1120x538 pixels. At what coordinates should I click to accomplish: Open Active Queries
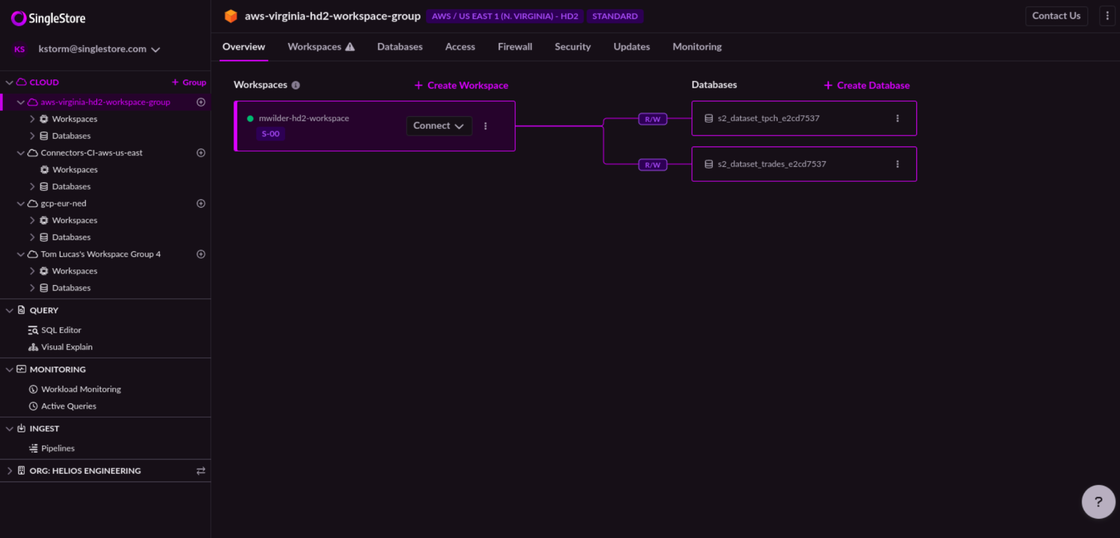(69, 406)
